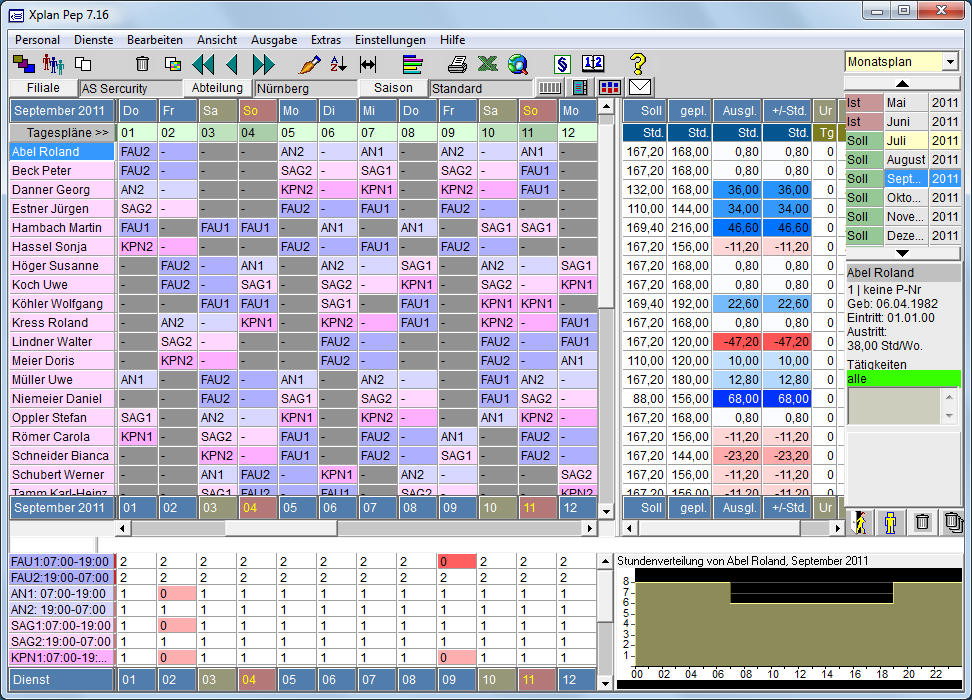This screenshot has height=700, width=972.
Task: Select employee Hambach Martin in the list
Action: point(61,228)
